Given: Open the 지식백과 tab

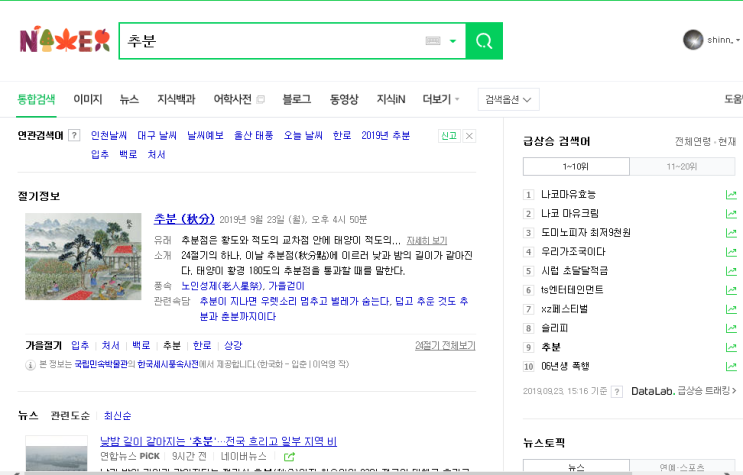Looking at the screenshot, I should point(176,99).
